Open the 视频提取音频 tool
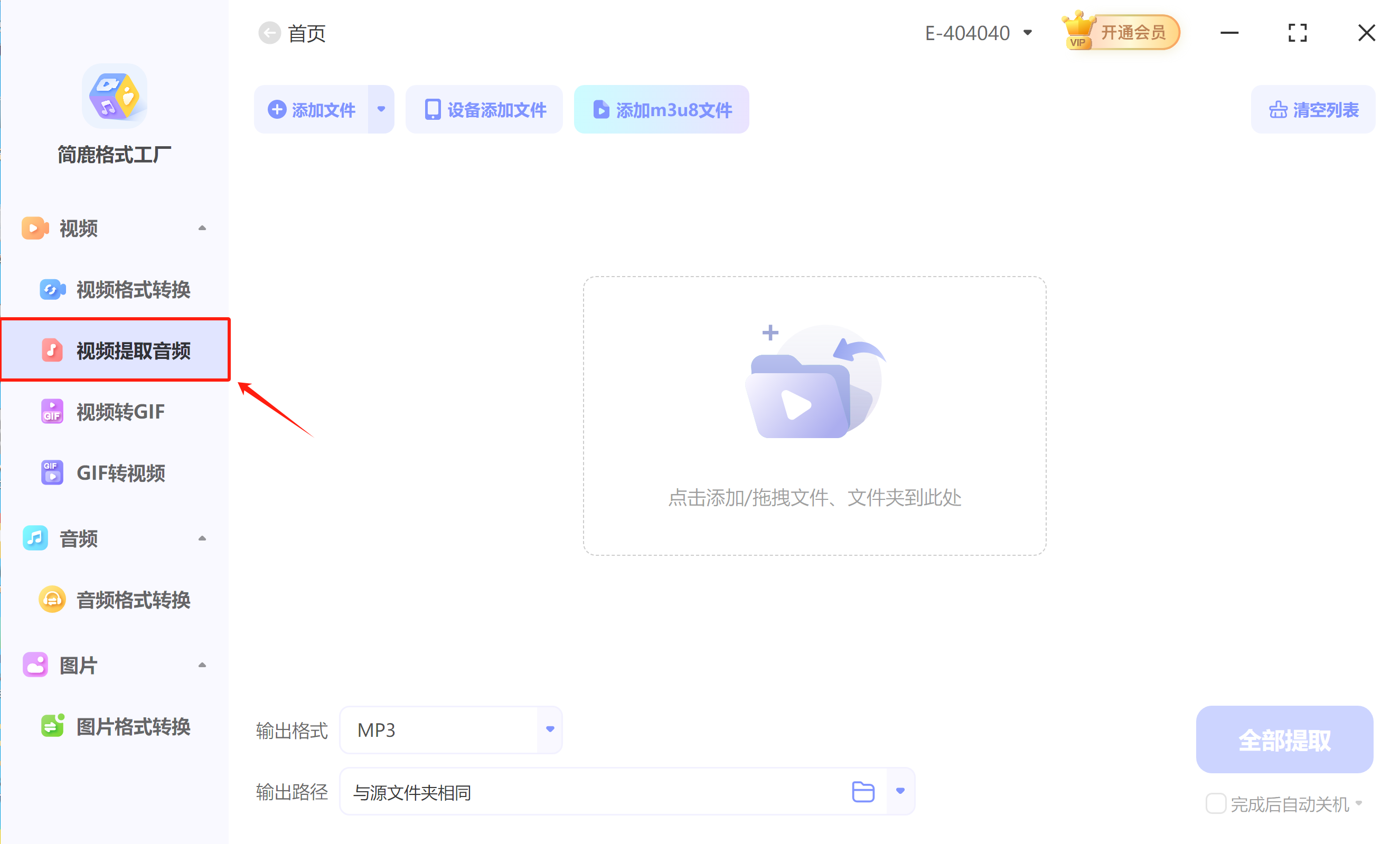Image resolution: width=1400 pixels, height=844 pixels. pos(134,350)
